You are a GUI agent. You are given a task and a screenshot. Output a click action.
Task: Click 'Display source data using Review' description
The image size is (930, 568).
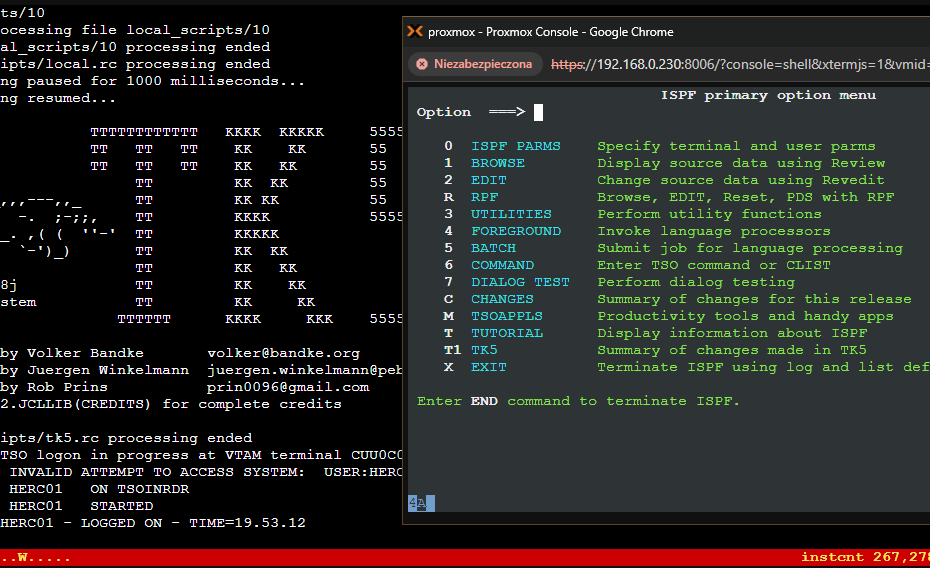tap(741, 163)
